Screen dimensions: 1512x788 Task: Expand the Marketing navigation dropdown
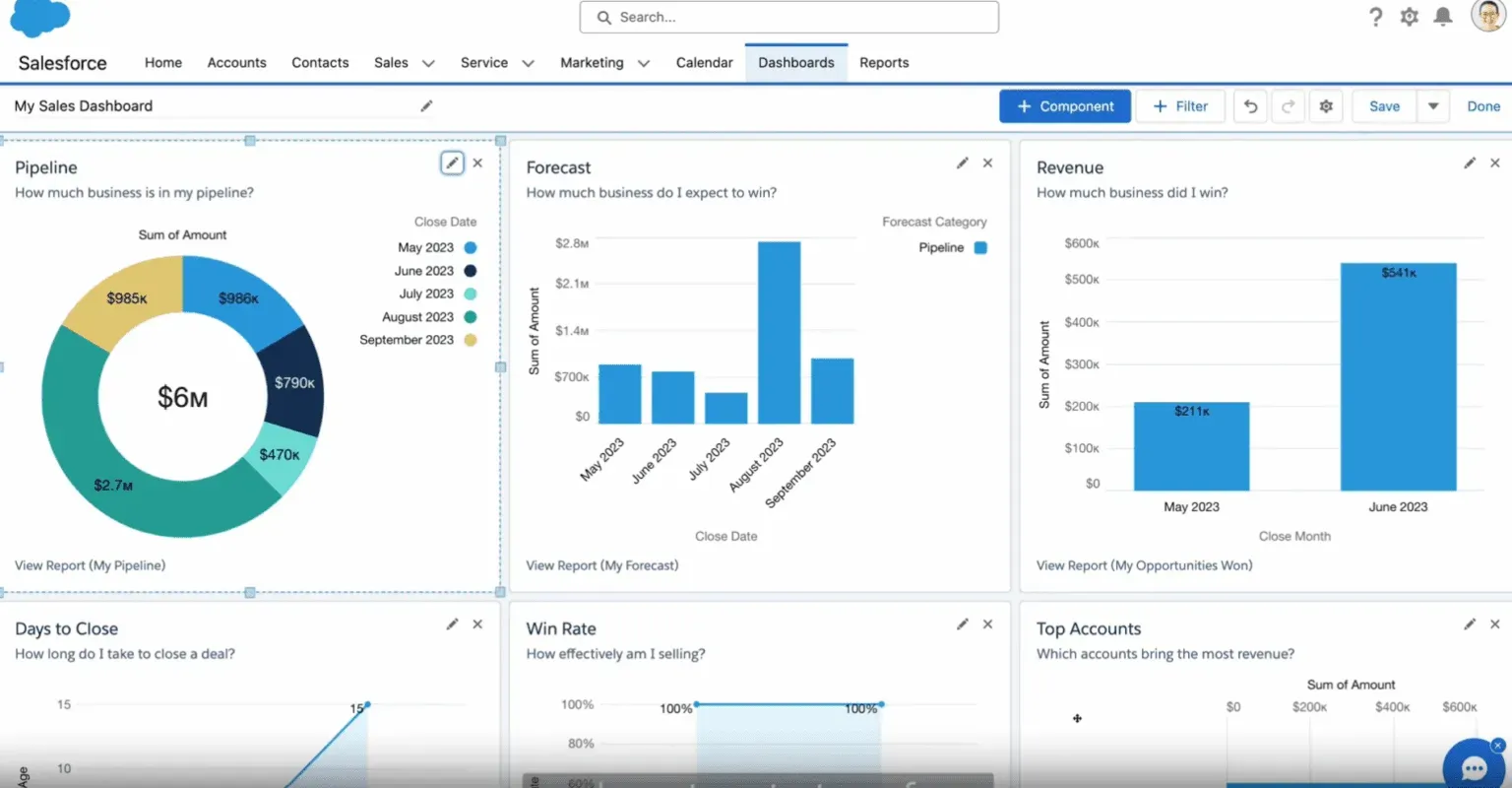pyautogui.click(x=644, y=62)
